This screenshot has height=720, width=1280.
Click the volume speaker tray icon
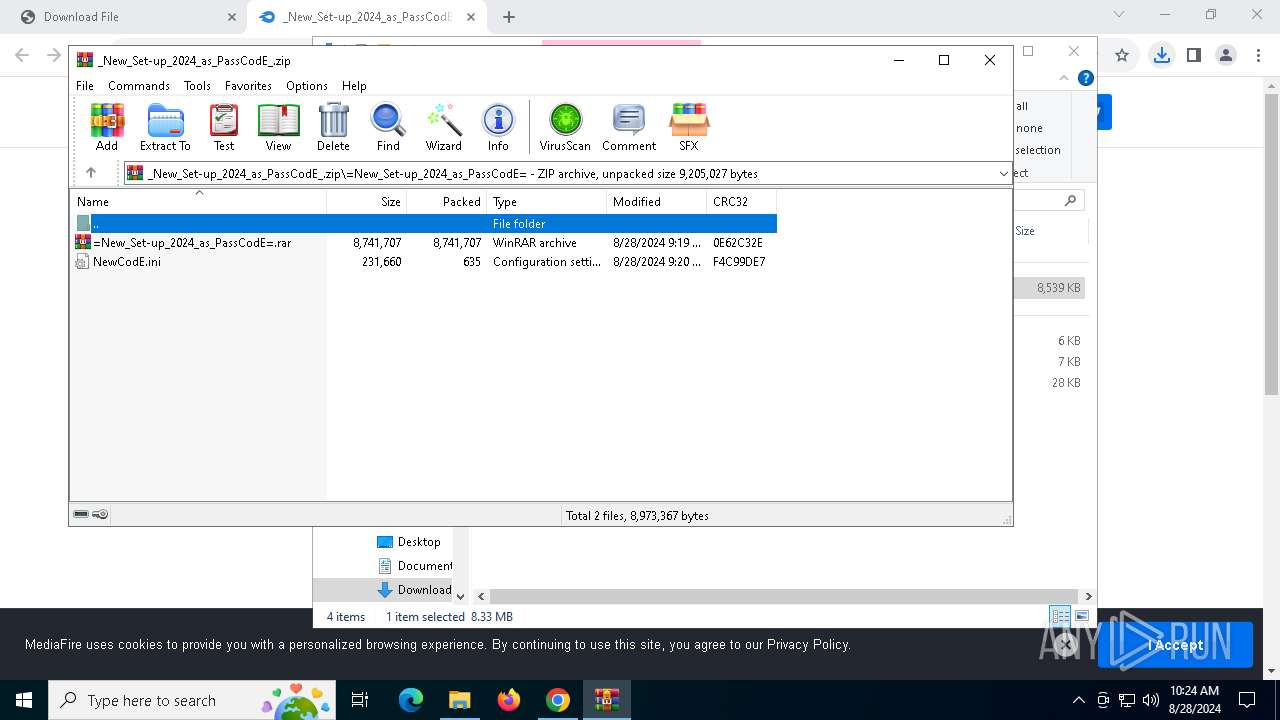pos(1151,700)
